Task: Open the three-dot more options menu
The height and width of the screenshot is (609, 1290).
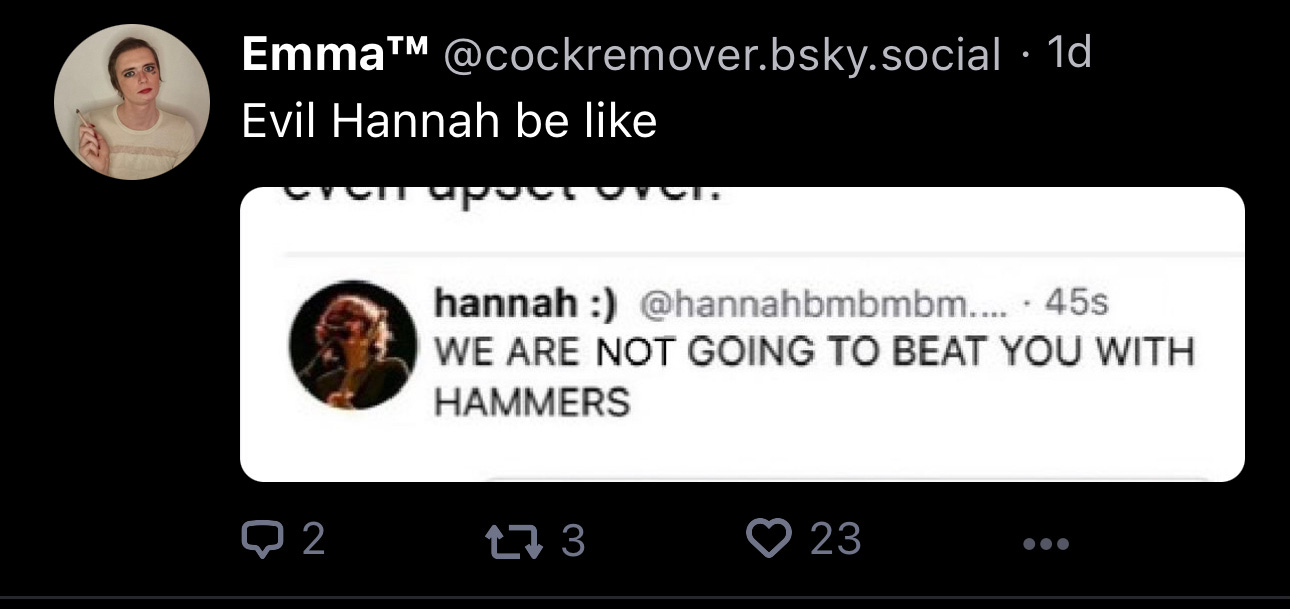Action: tap(1047, 544)
